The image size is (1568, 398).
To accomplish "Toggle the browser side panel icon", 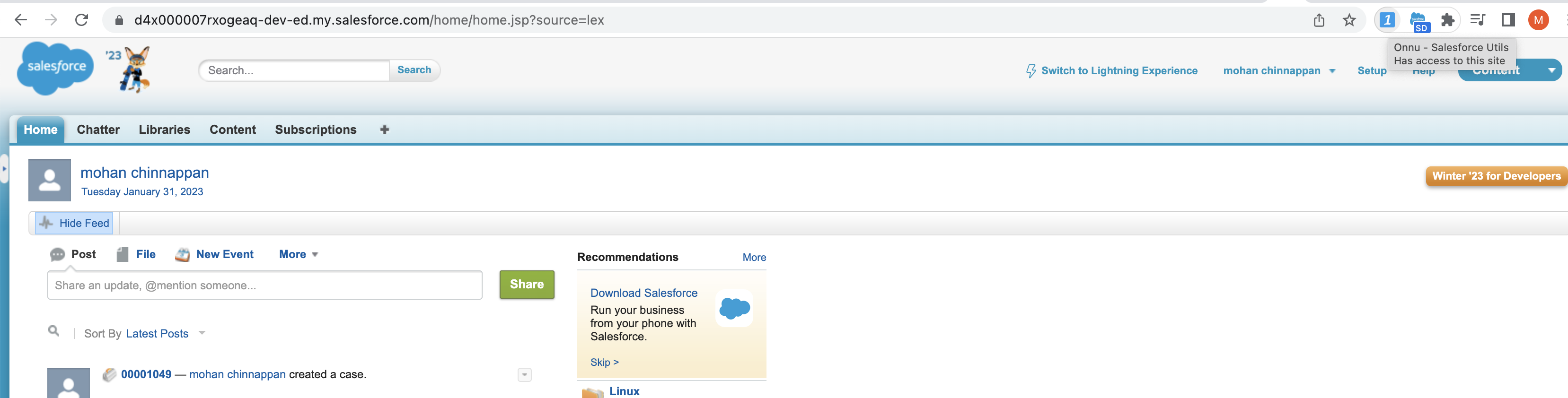I will point(1508,20).
